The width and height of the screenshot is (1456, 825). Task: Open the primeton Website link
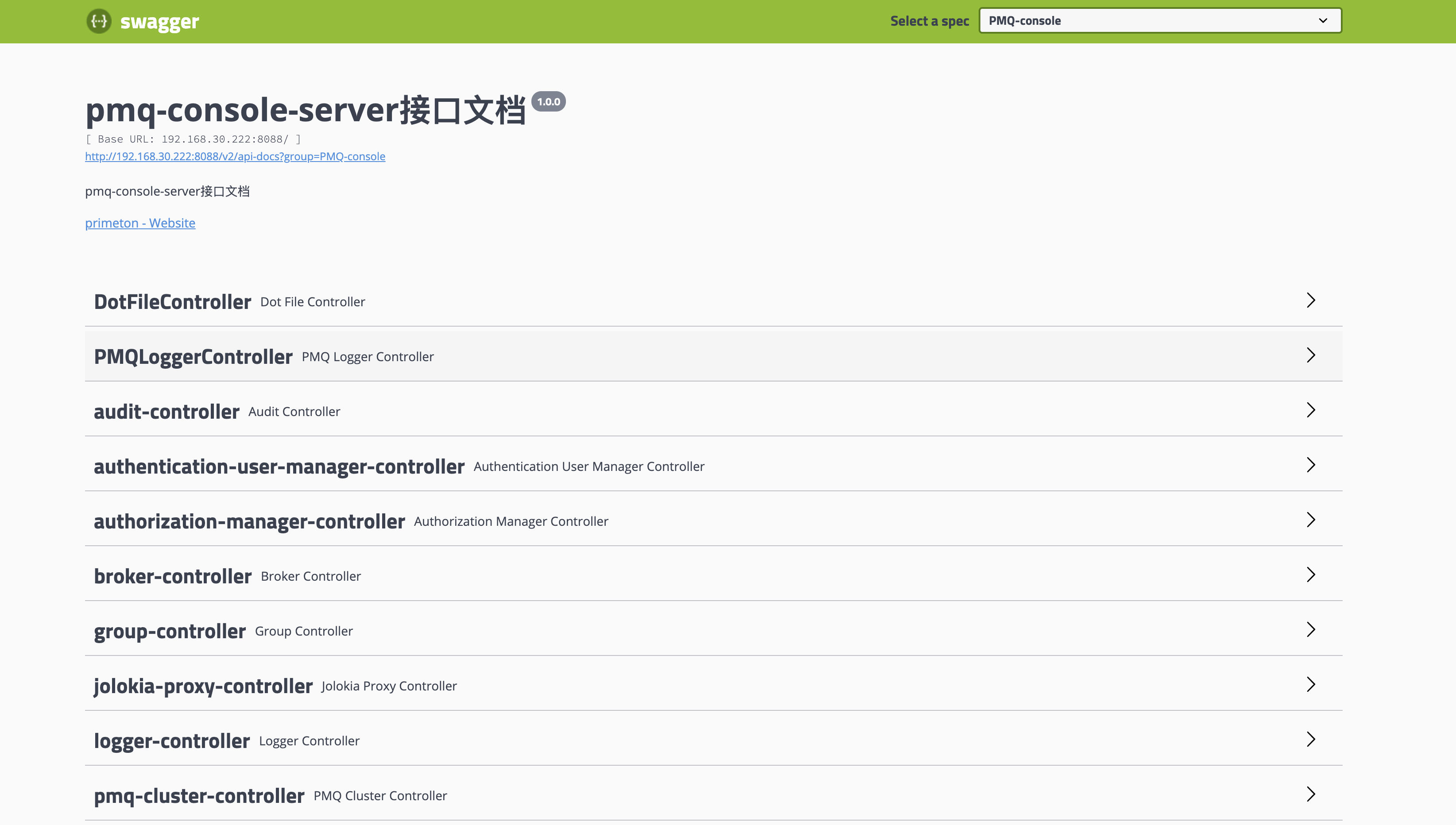140,223
